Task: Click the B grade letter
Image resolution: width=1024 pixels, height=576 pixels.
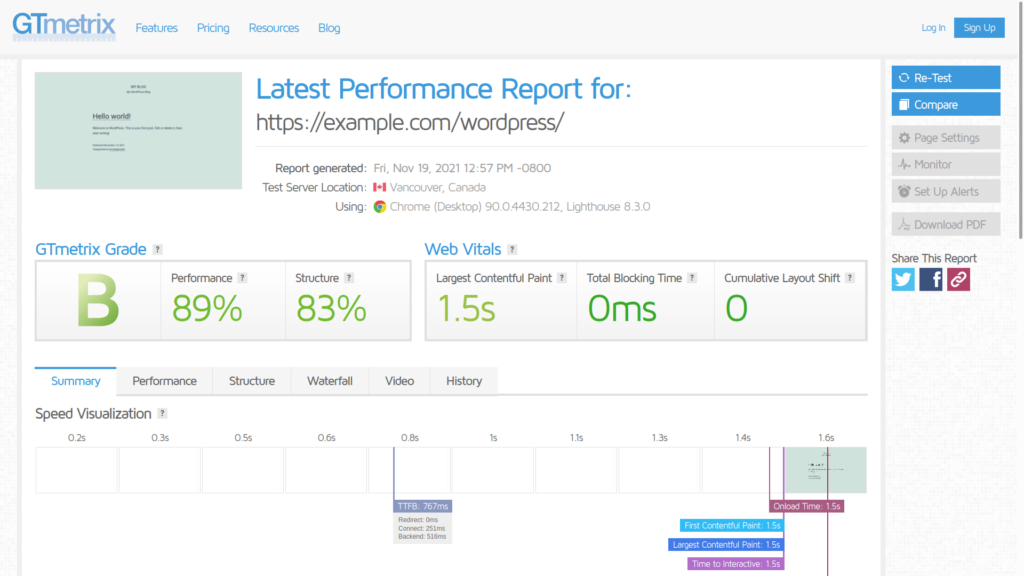Action: pyautogui.click(x=98, y=300)
